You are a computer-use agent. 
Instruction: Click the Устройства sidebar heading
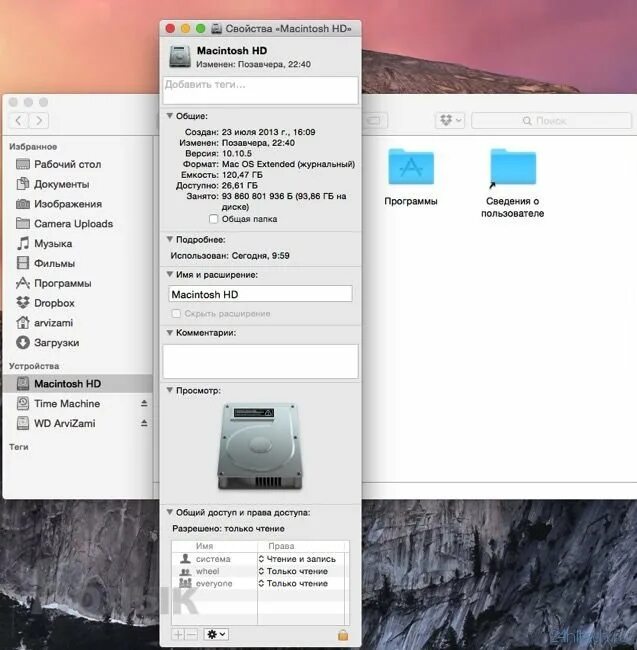click(x=34, y=366)
